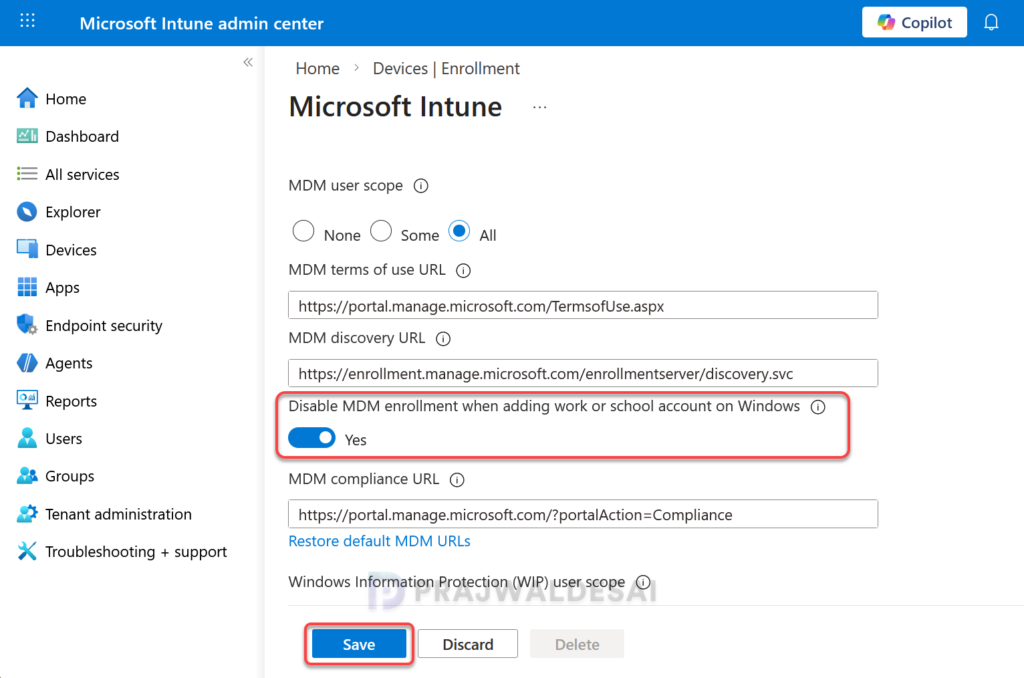Open Agents in left navigation
The image size is (1024, 678).
coord(69,363)
